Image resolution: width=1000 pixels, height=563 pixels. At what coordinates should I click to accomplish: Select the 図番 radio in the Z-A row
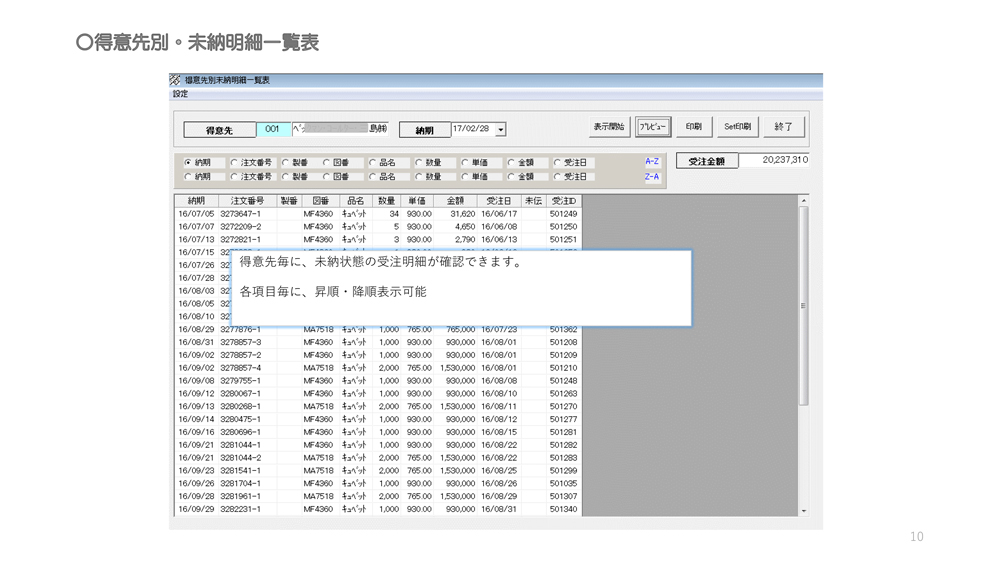coord(327,177)
